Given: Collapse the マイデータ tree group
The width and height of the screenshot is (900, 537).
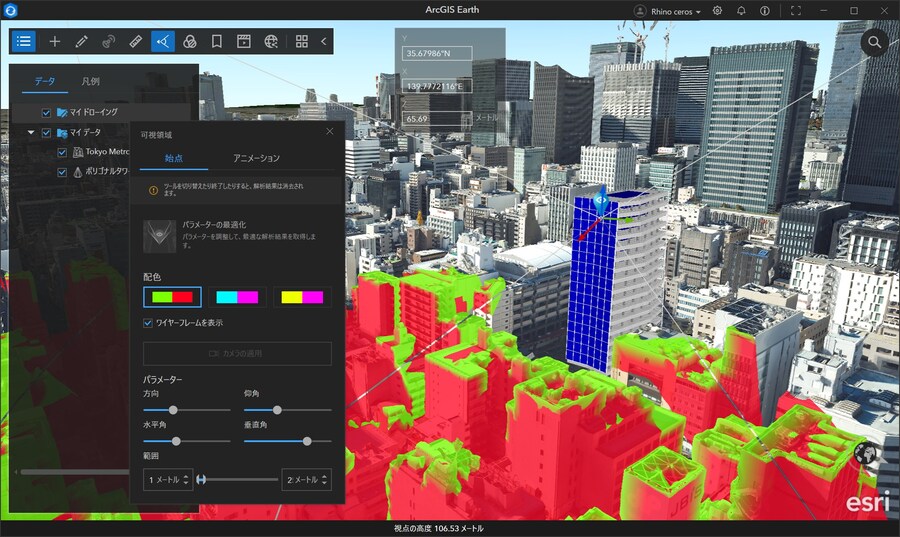Looking at the screenshot, I should click(x=31, y=132).
